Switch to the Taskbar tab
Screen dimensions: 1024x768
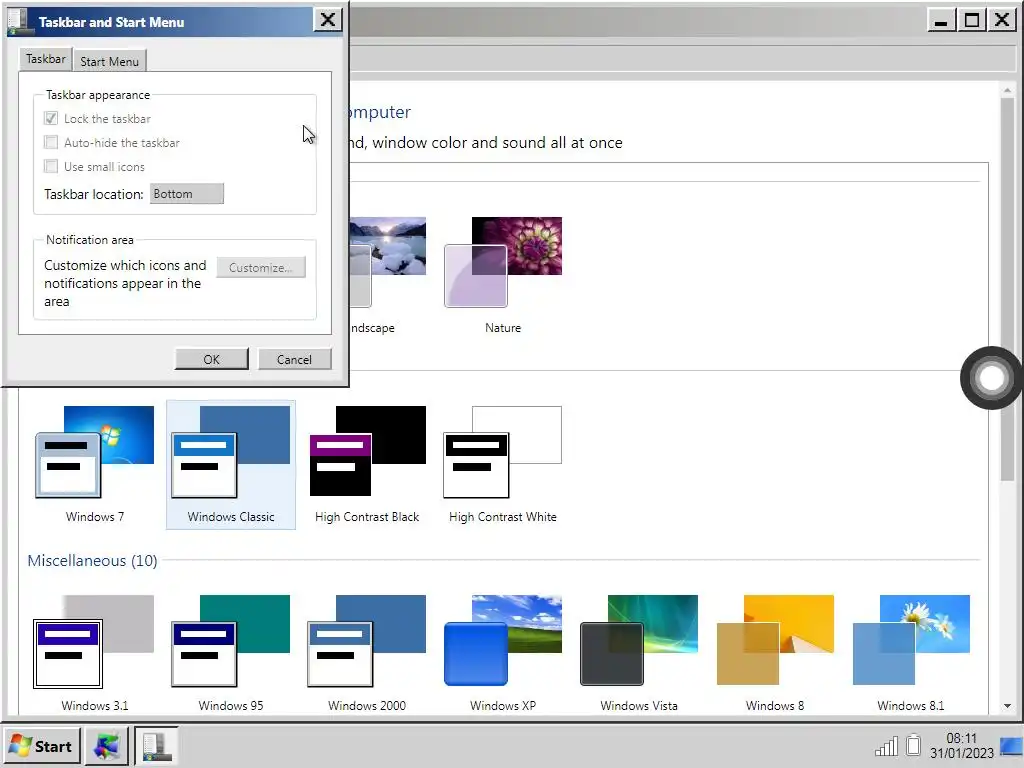46,59
